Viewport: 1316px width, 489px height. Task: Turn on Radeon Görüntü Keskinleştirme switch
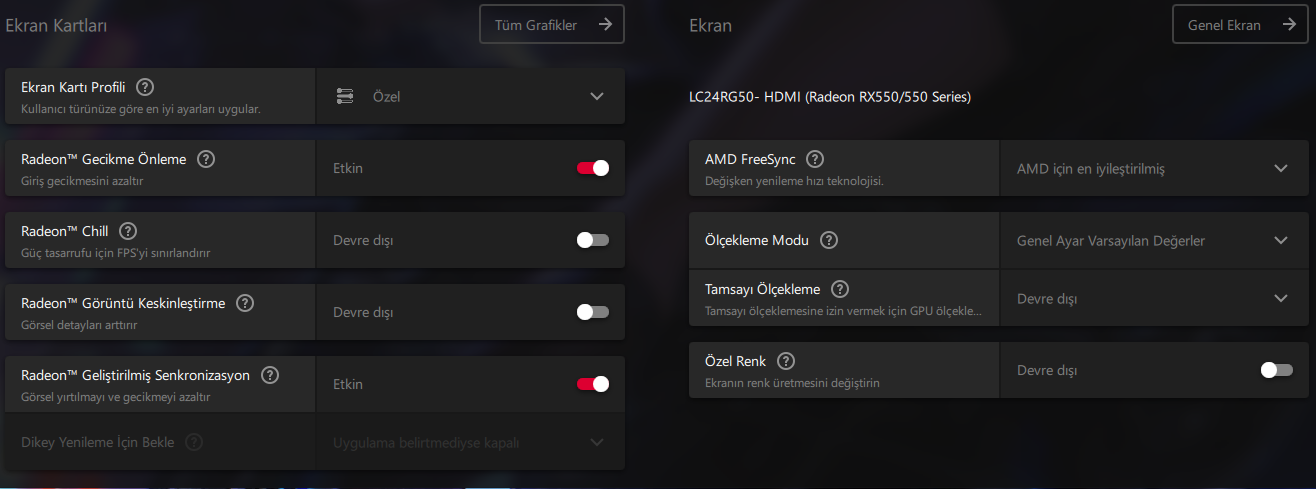[x=592, y=312]
